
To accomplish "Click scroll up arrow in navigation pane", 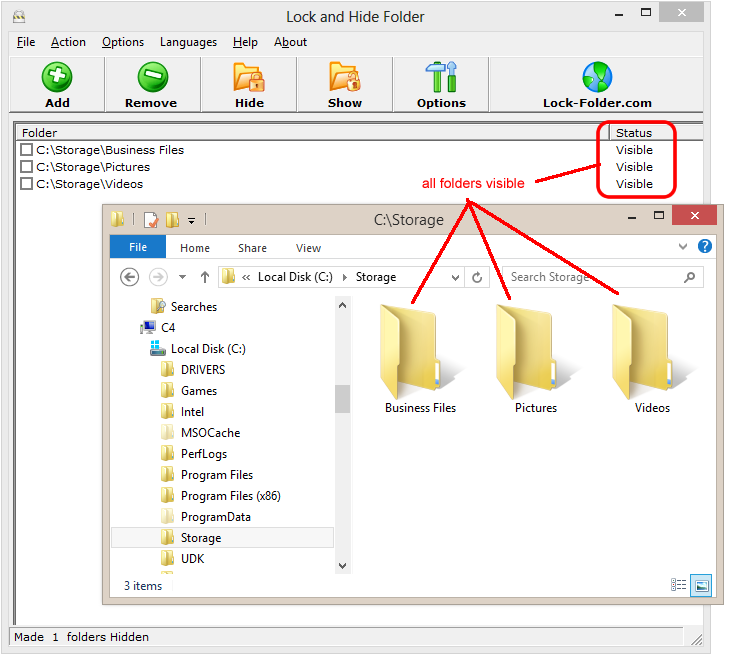I will (x=343, y=306).
